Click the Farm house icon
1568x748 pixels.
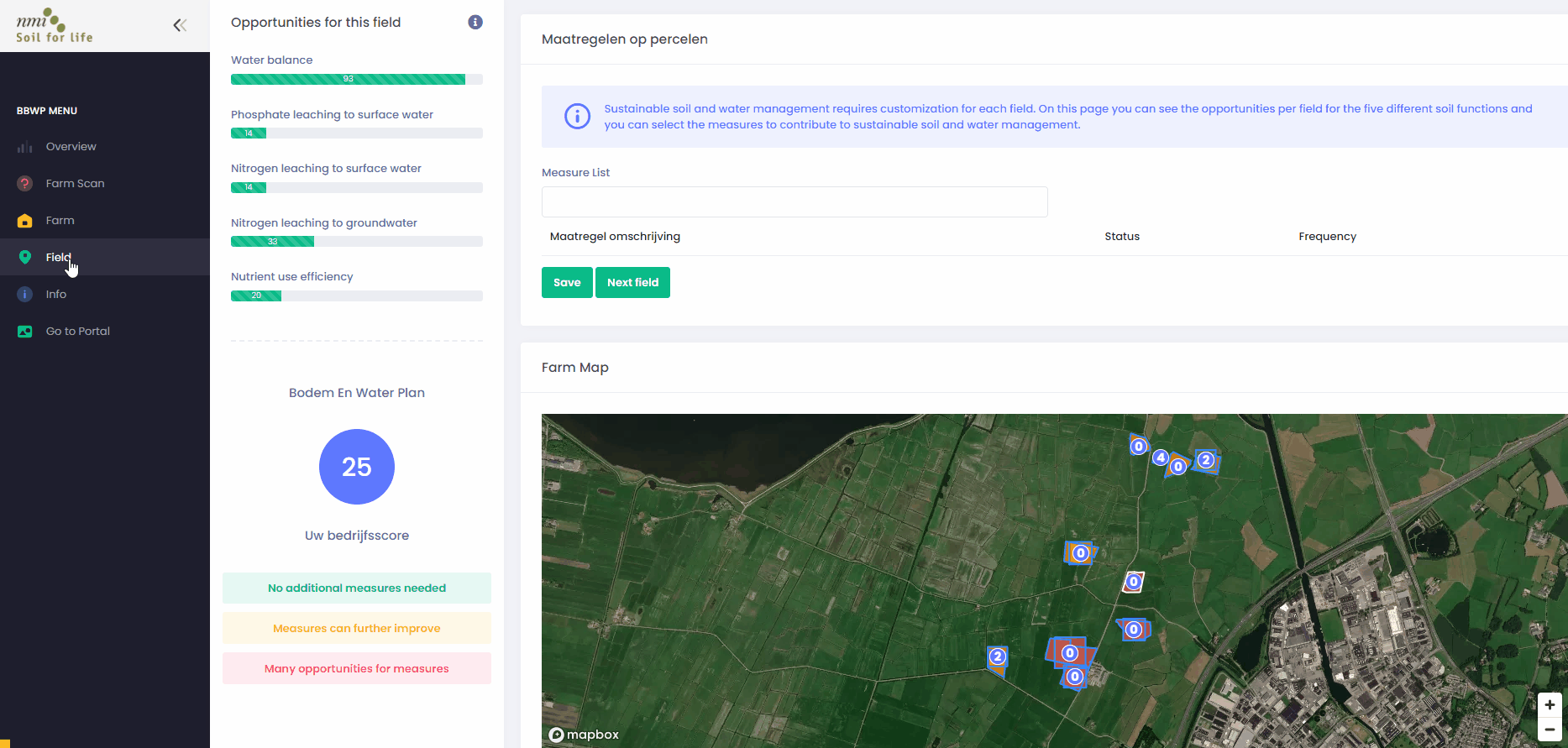[25, 221]
